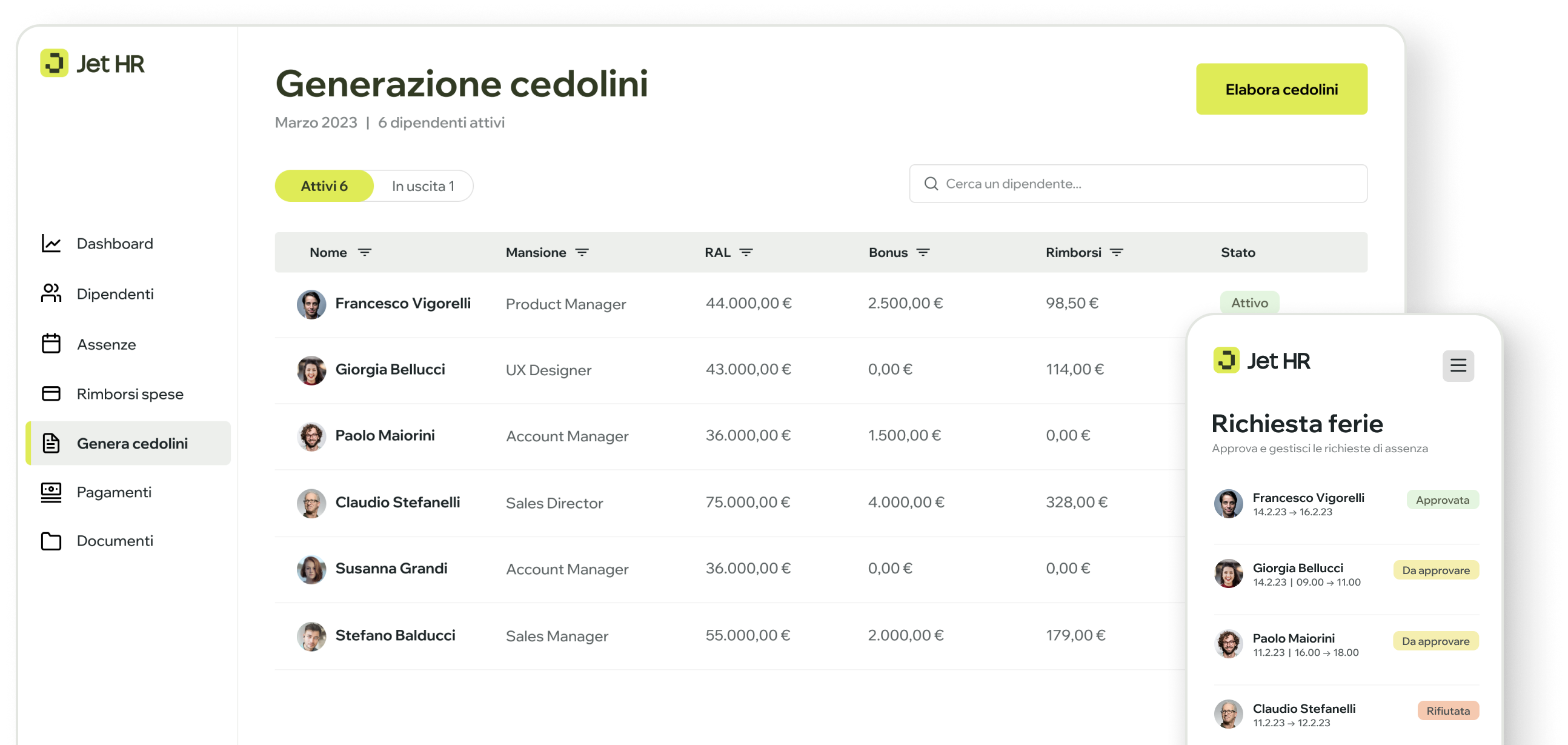Click the Rimborsi spese card icon

[51, 394]
